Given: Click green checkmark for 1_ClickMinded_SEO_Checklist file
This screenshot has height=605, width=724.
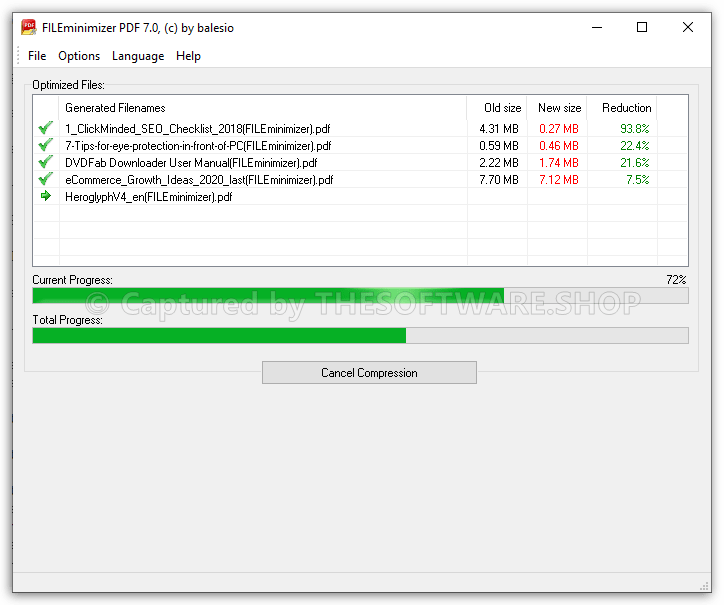Looking at the screenshot, I should [x=45, y=127].
